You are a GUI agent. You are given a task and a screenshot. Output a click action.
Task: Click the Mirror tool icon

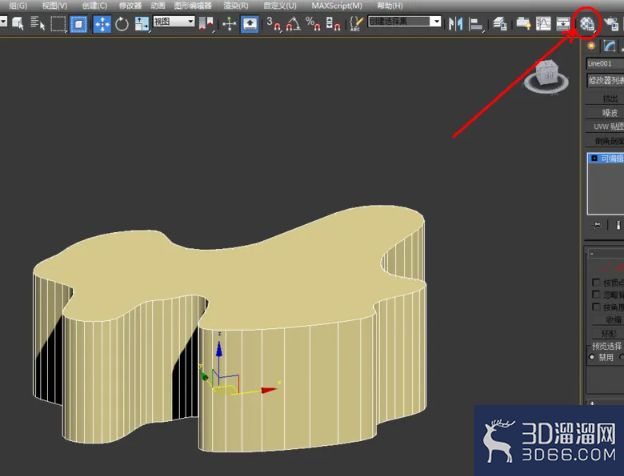pos(456,24)
